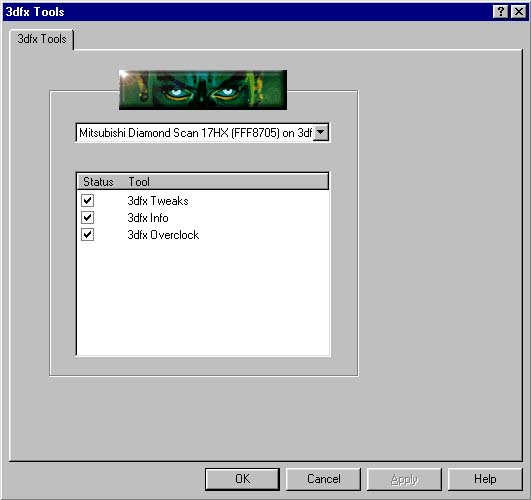Screen dimensions: 531x500
Task: Choose the 3dfx Overclock list entry
Action: point(163,234)
